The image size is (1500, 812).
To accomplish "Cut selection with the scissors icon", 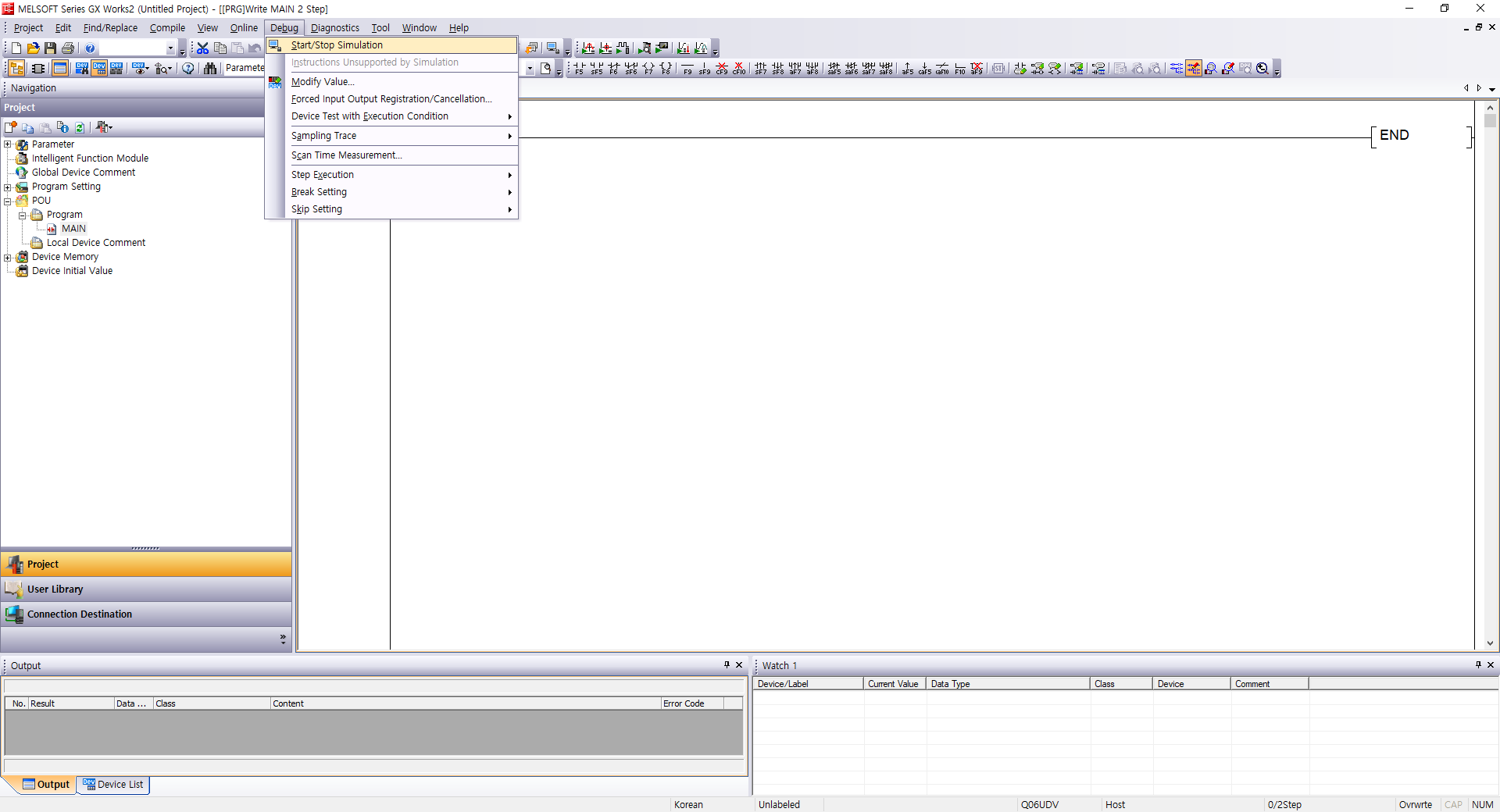I will coord(203,48).
